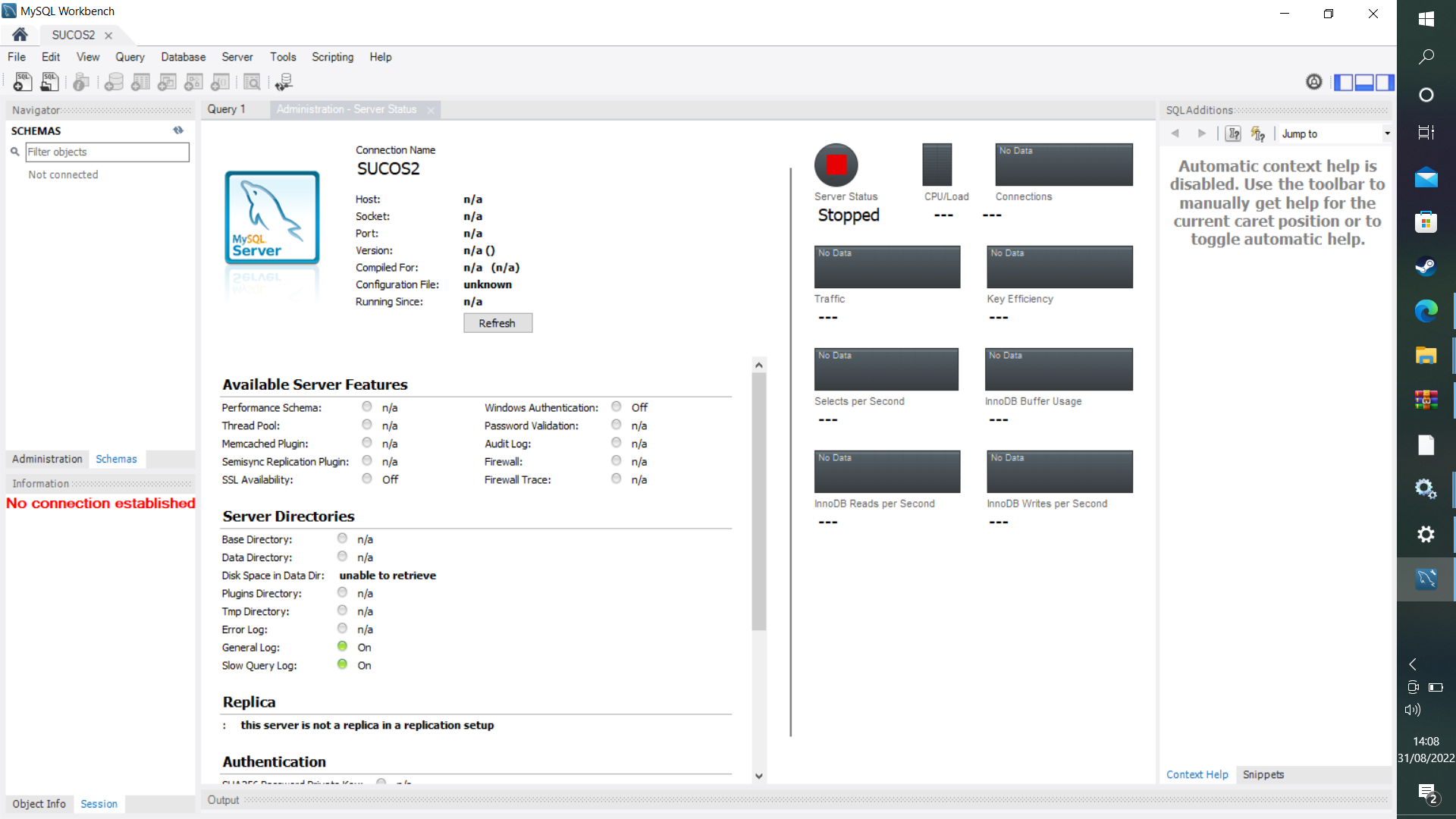Open the File menu
Viewport: 1456px width, 819px height.
pyautogui.click(x=17, y=57)
